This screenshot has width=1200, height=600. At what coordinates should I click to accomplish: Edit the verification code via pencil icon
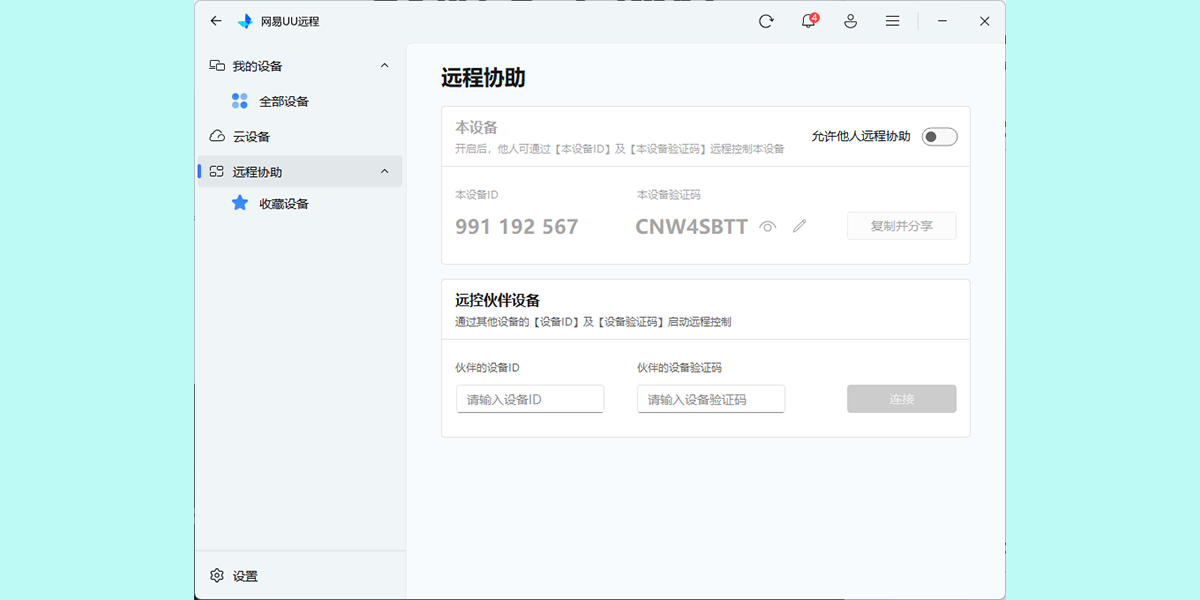point(799,226)
